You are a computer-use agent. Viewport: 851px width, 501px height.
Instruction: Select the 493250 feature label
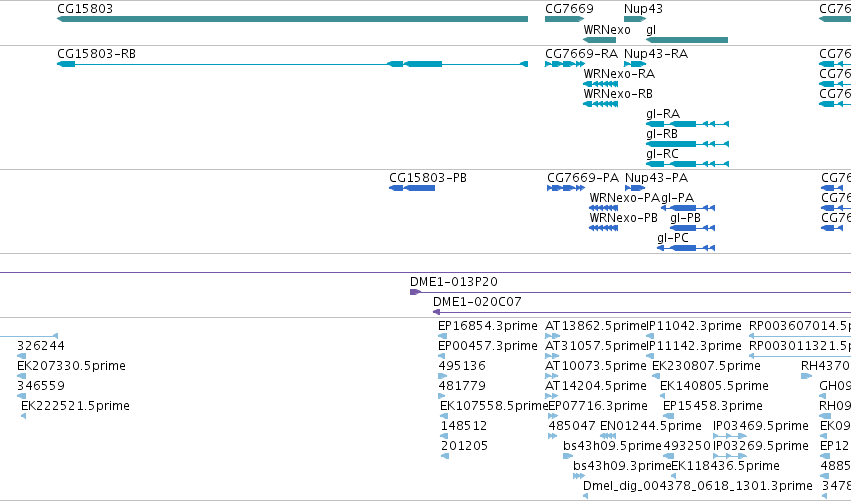(x=687, y=446)
